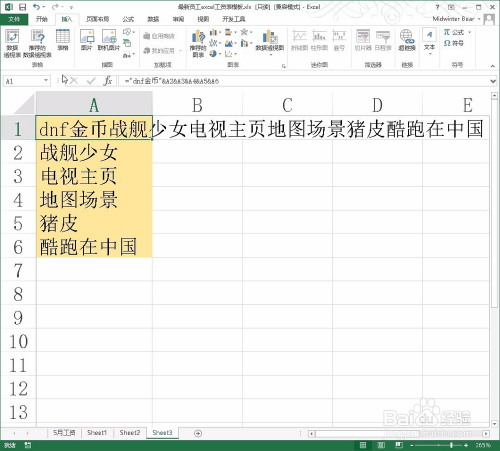Expand the formula bar
Viewport: 500px width, 451px height.
493,81
